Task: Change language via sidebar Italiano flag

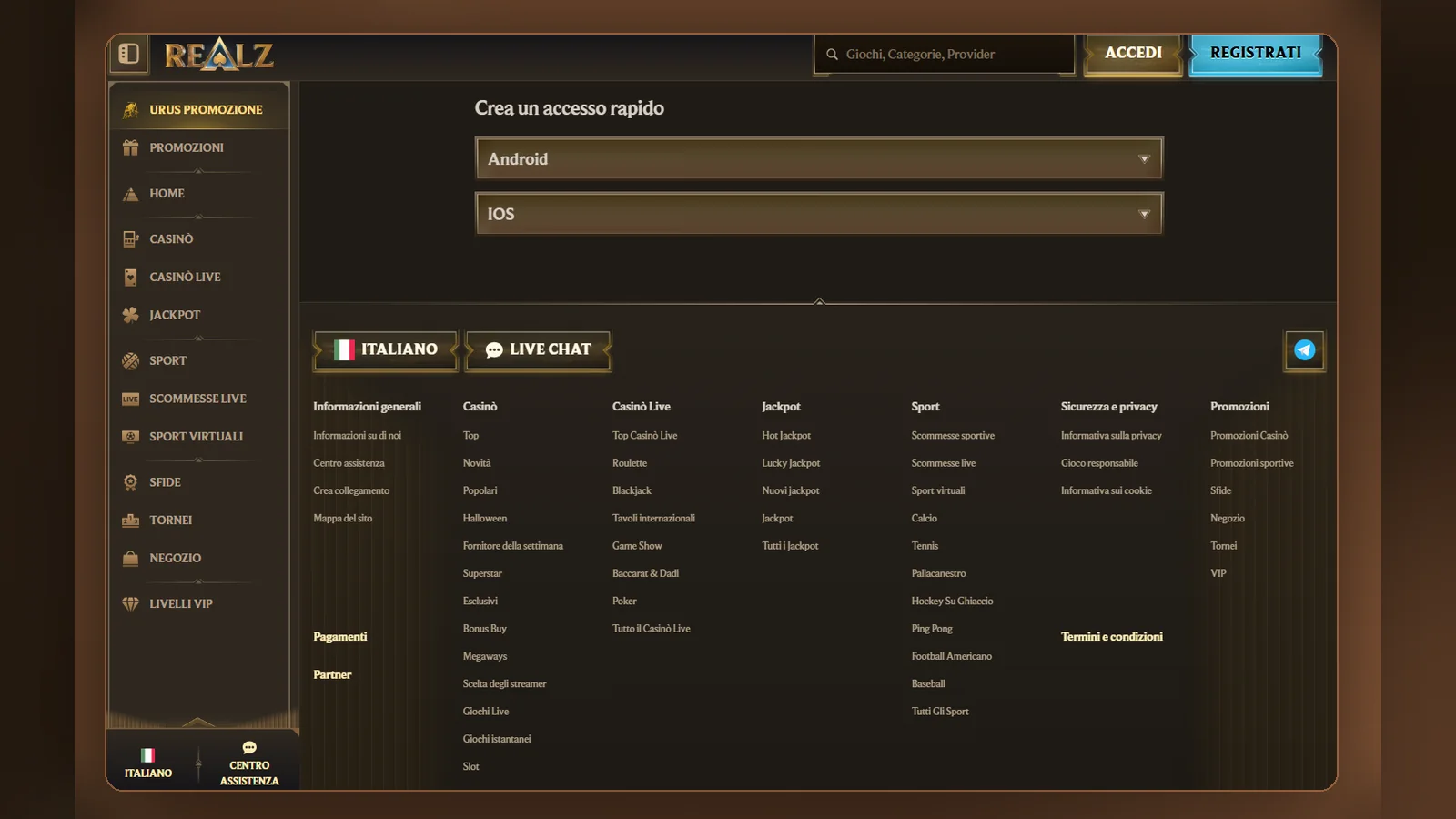Action: [x=148, y=763]
